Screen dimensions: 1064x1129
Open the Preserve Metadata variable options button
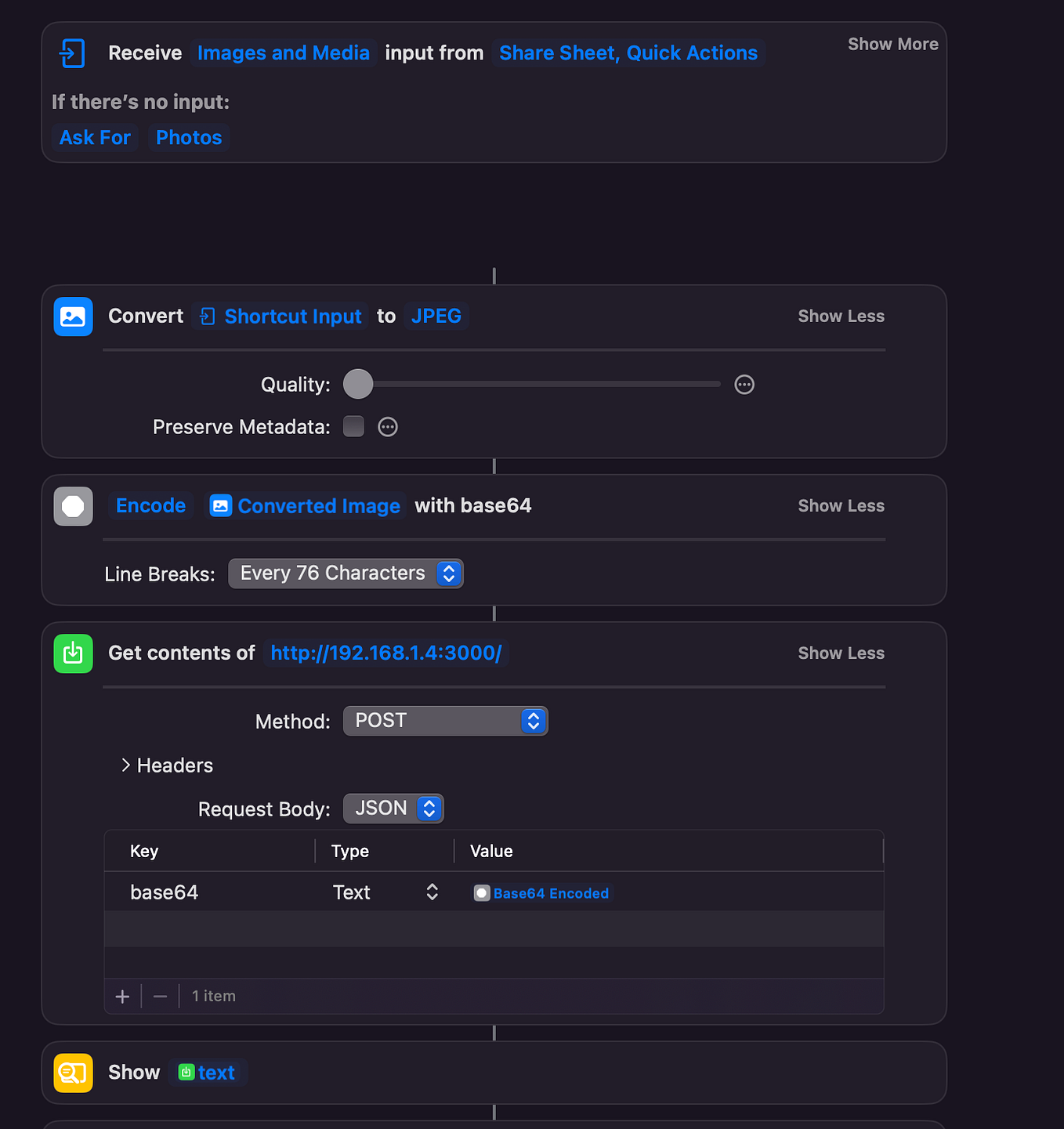(x=388, y=427)
